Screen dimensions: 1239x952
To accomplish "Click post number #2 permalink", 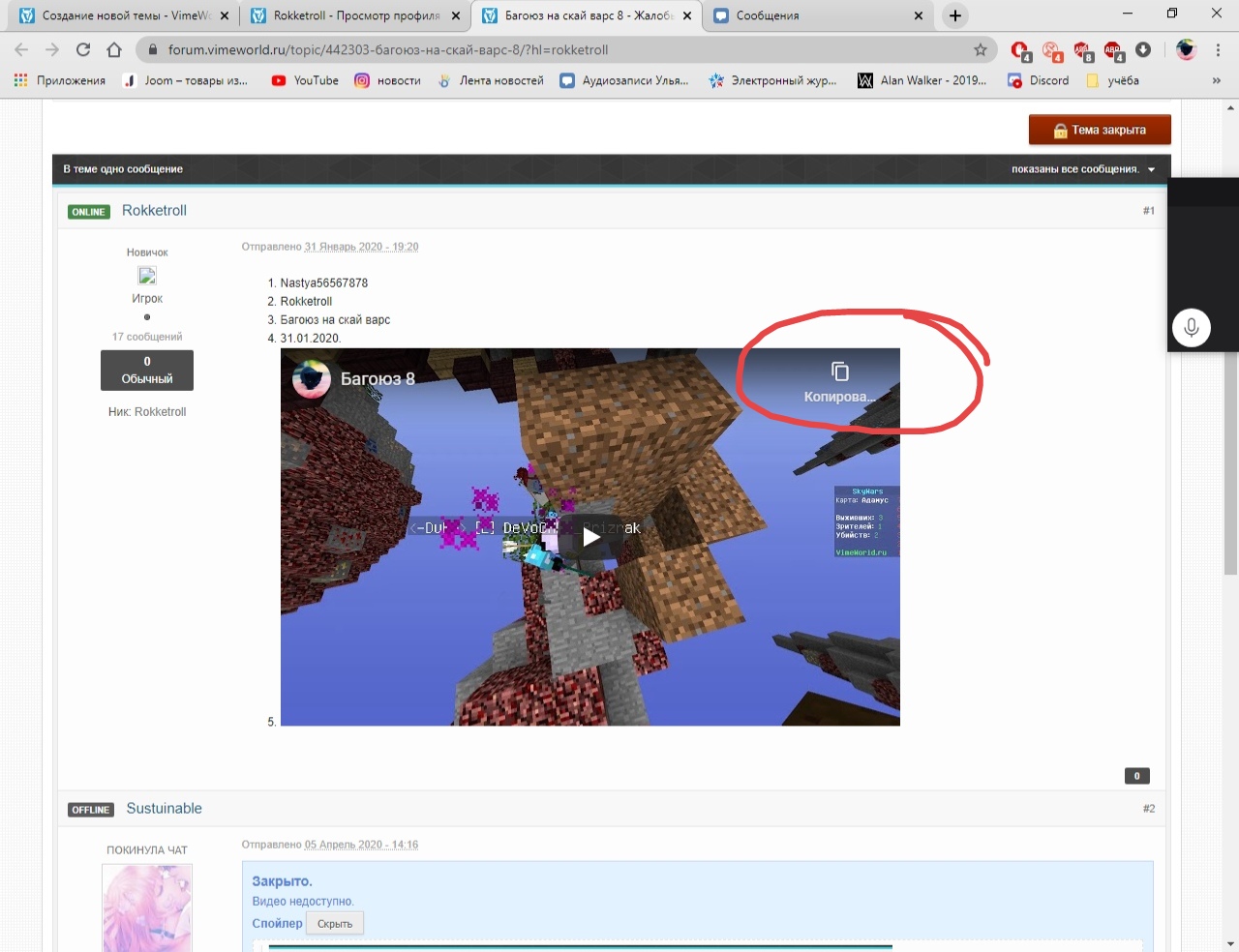I will 1148,808.
